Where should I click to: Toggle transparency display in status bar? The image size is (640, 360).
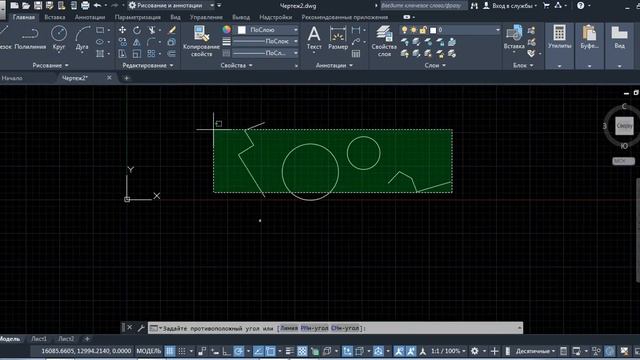point(302,351)
